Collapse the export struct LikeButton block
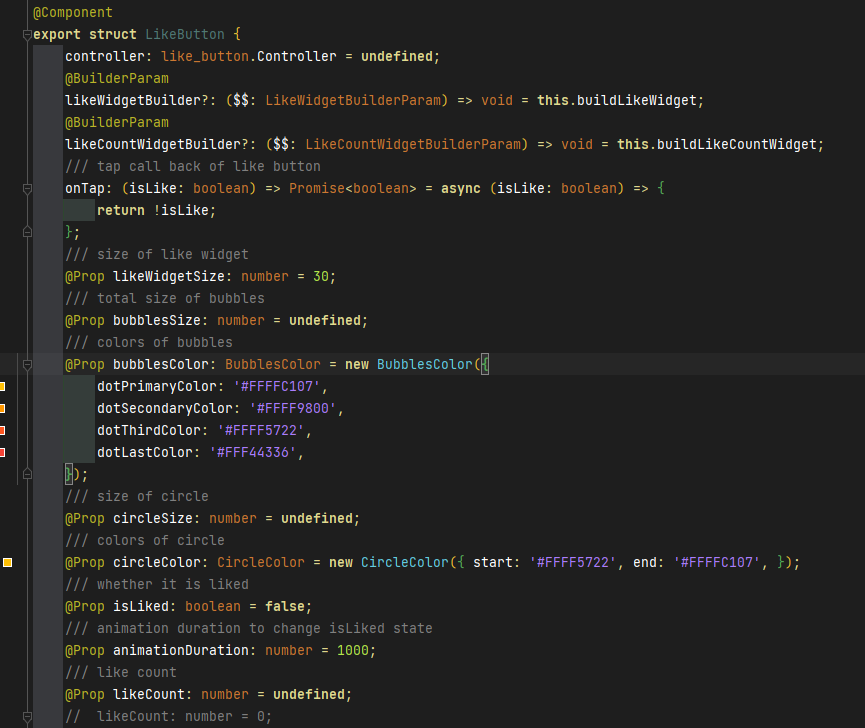The width and height of the screenshot is (865, 728). (x=27, y=35)
